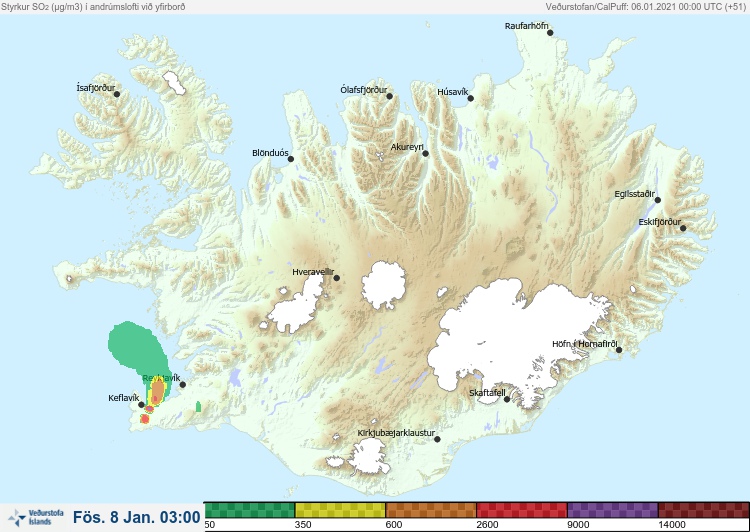Viewport: 750px width, 532px height.
Task: Click the Eskifjörður station dot
Action: tap(683, 228)
